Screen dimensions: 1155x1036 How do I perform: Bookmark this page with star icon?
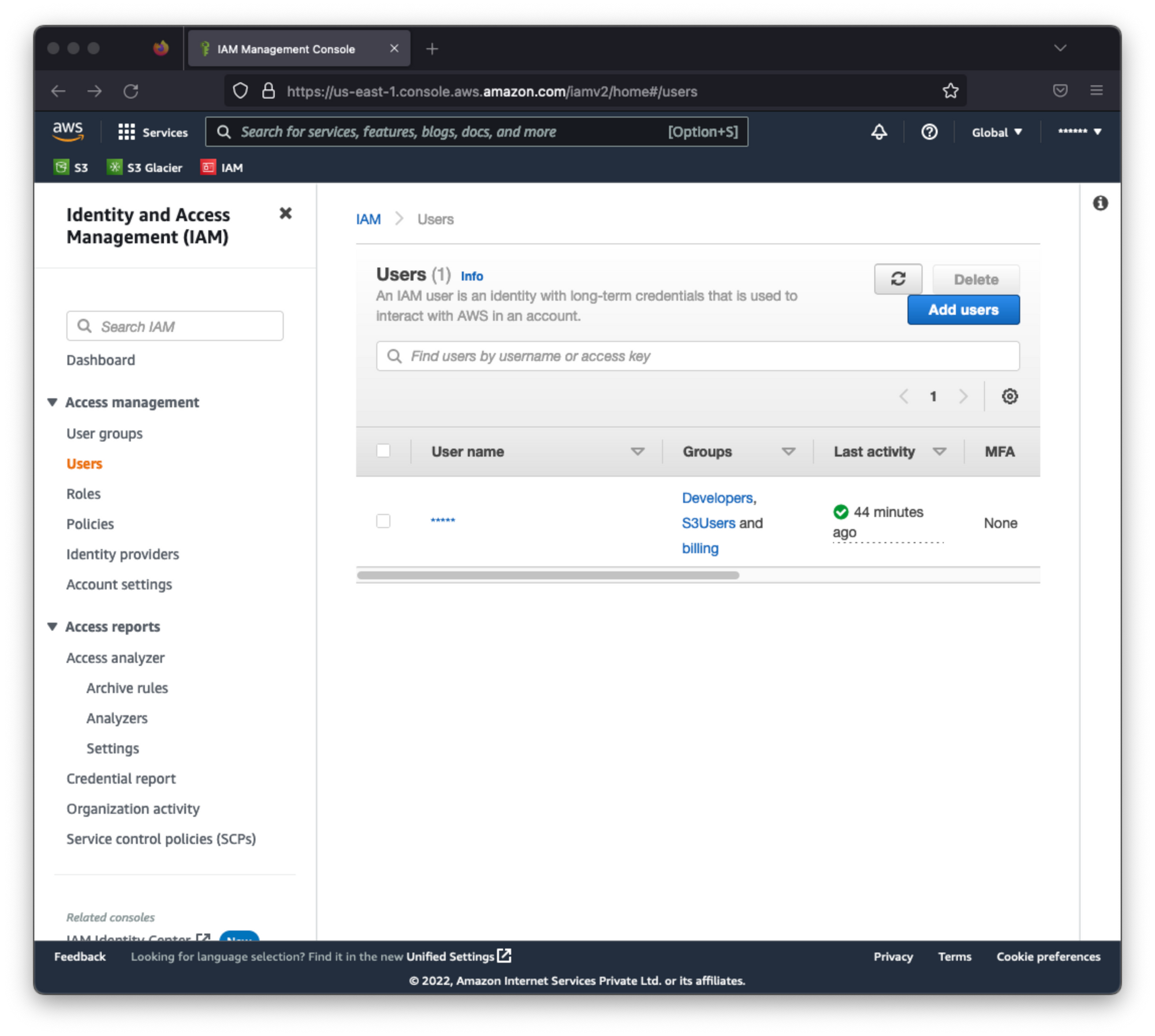click(x=950, y=91)
